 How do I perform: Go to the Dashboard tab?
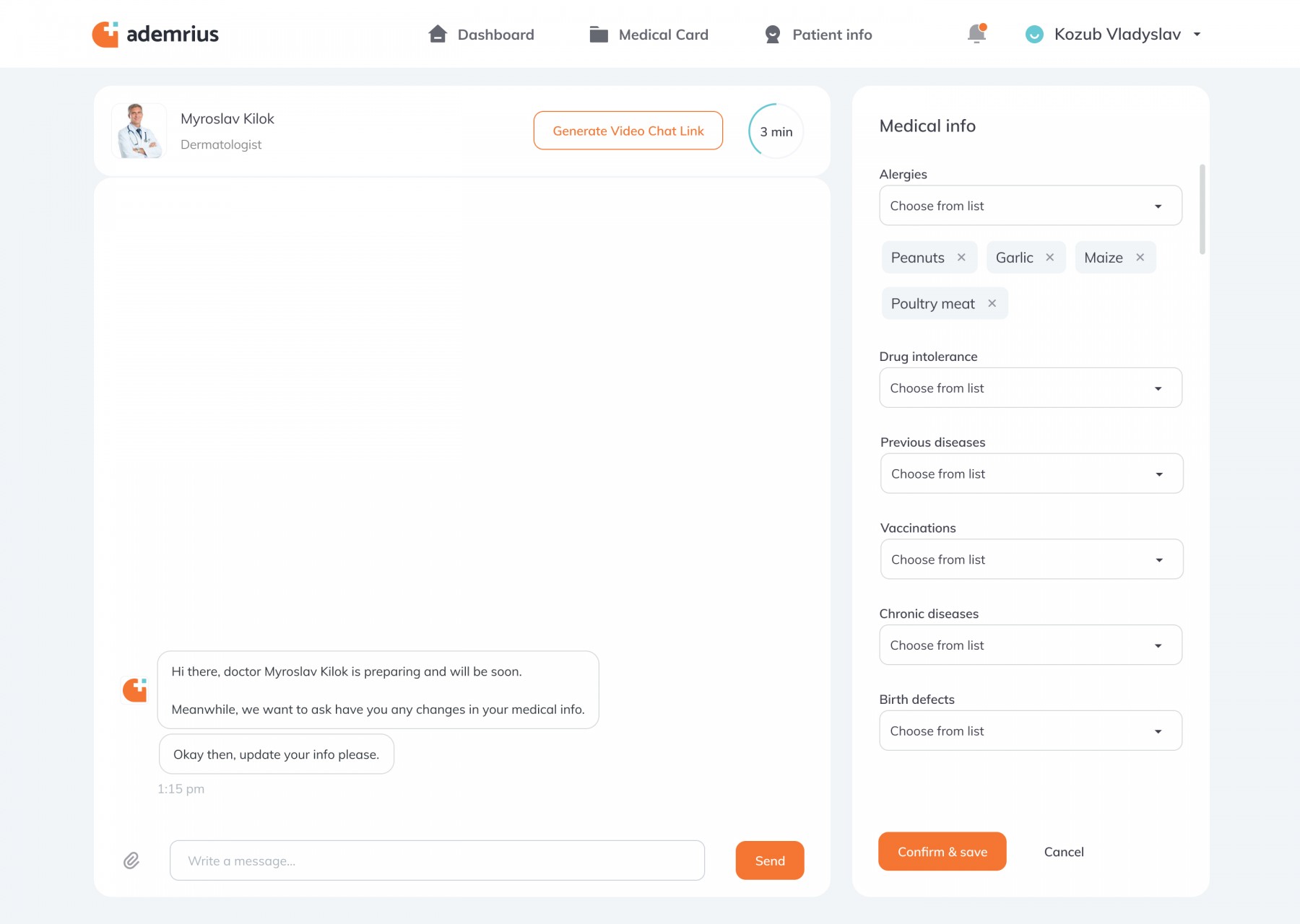click(x=481, y=35)
